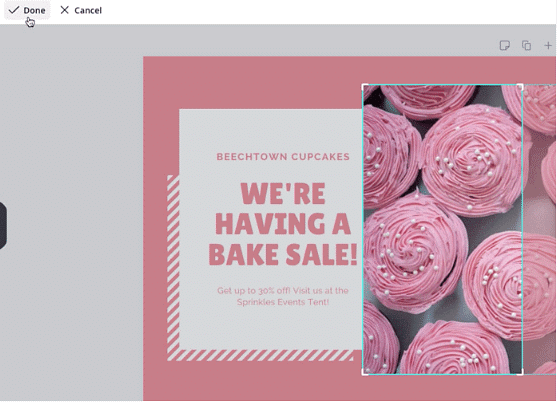Grab the top-left crop handle
This screenshot has width=557, height=402.
click(x=365, y=87)
